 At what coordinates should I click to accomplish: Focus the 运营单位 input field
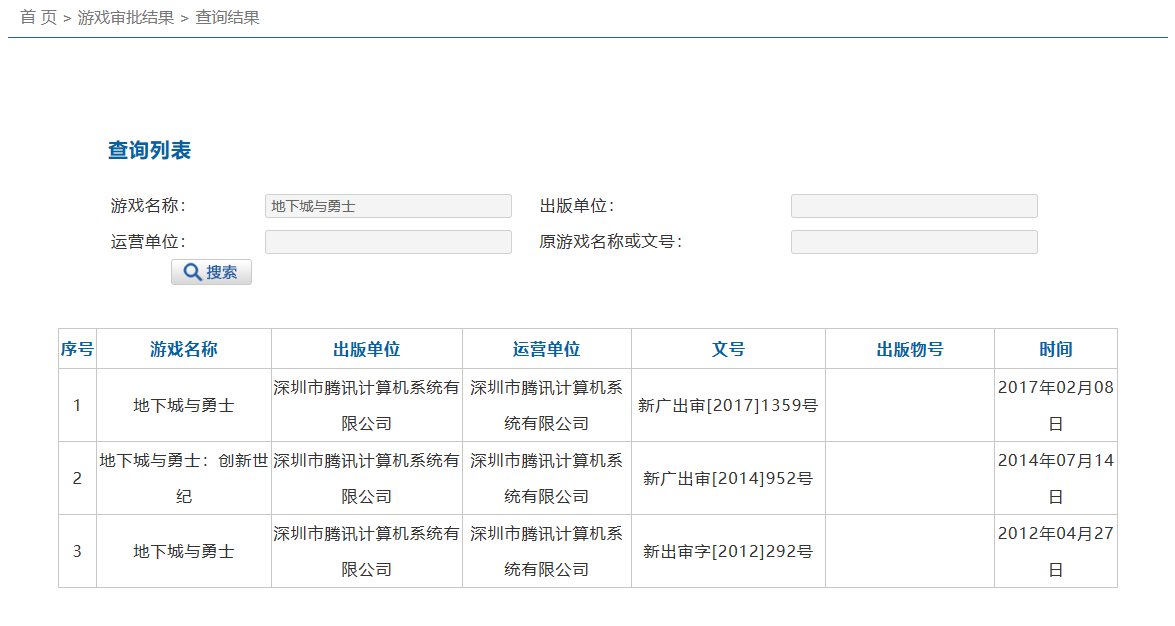[x=388, y=242]
